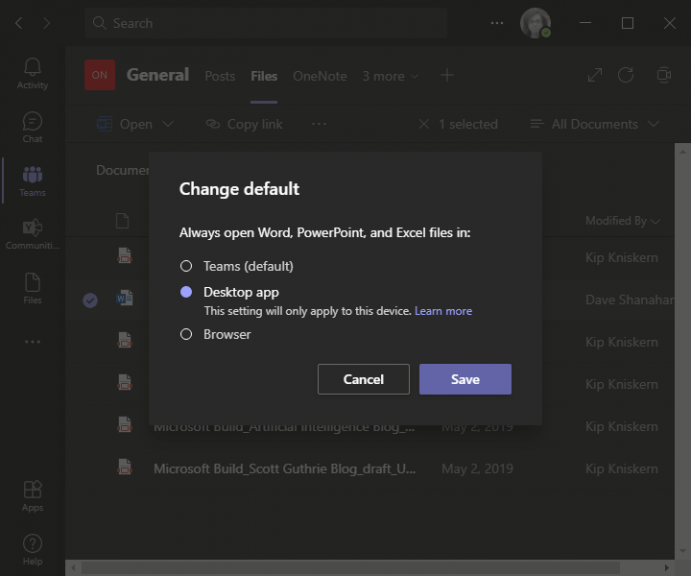Screen dimensions: 691x576
Task: Open Microsoft Build_Scott Guthrie Blog_draft file
Action: [x=284, y=468]
